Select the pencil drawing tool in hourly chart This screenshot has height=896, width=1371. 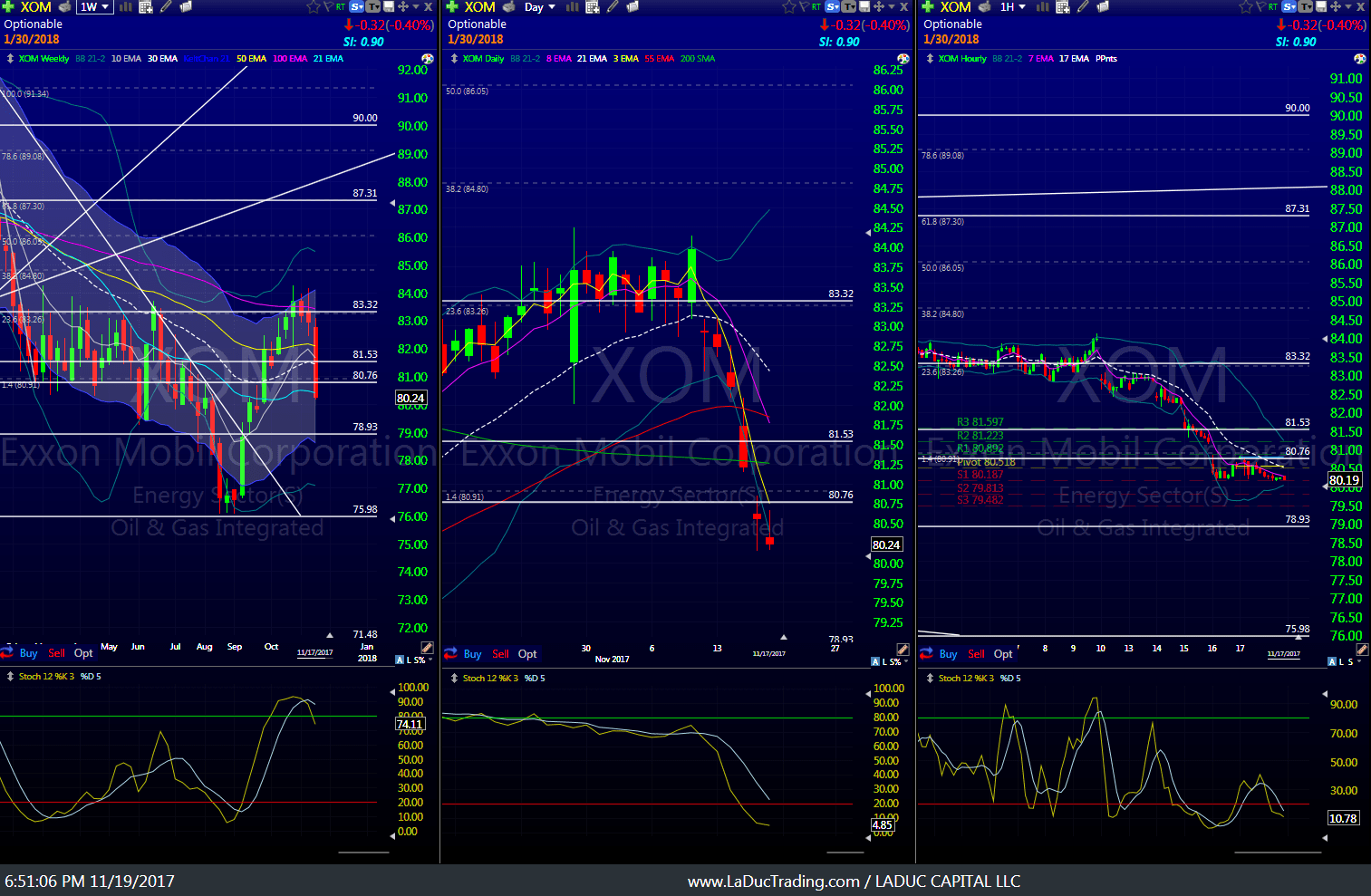[1083, 6]
